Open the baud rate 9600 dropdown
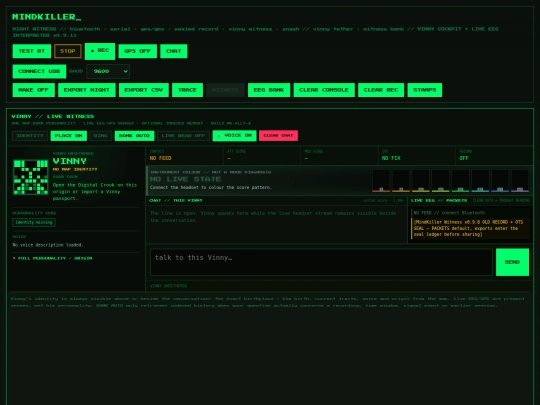 108,71
